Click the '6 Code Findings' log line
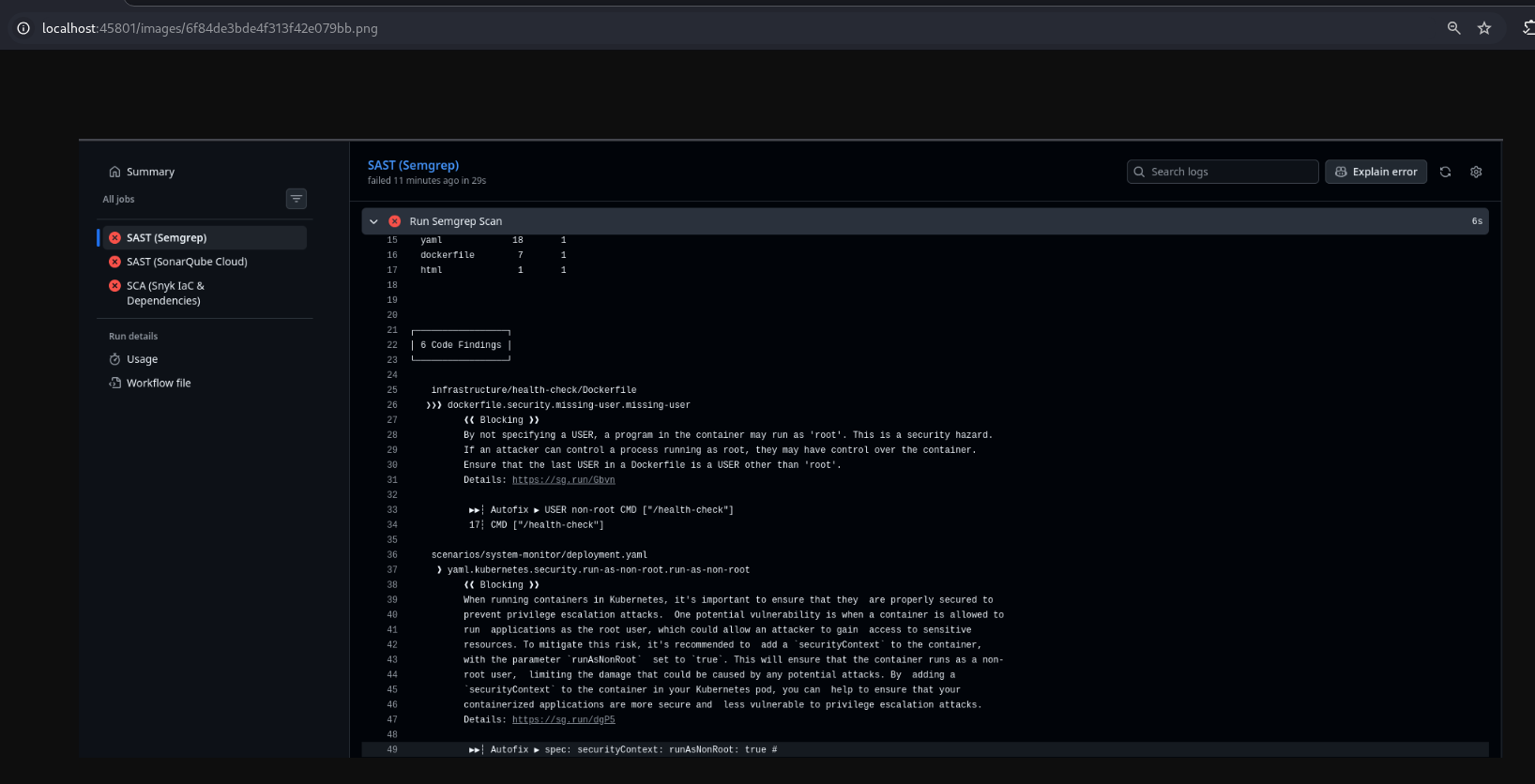 coord(461,345)
